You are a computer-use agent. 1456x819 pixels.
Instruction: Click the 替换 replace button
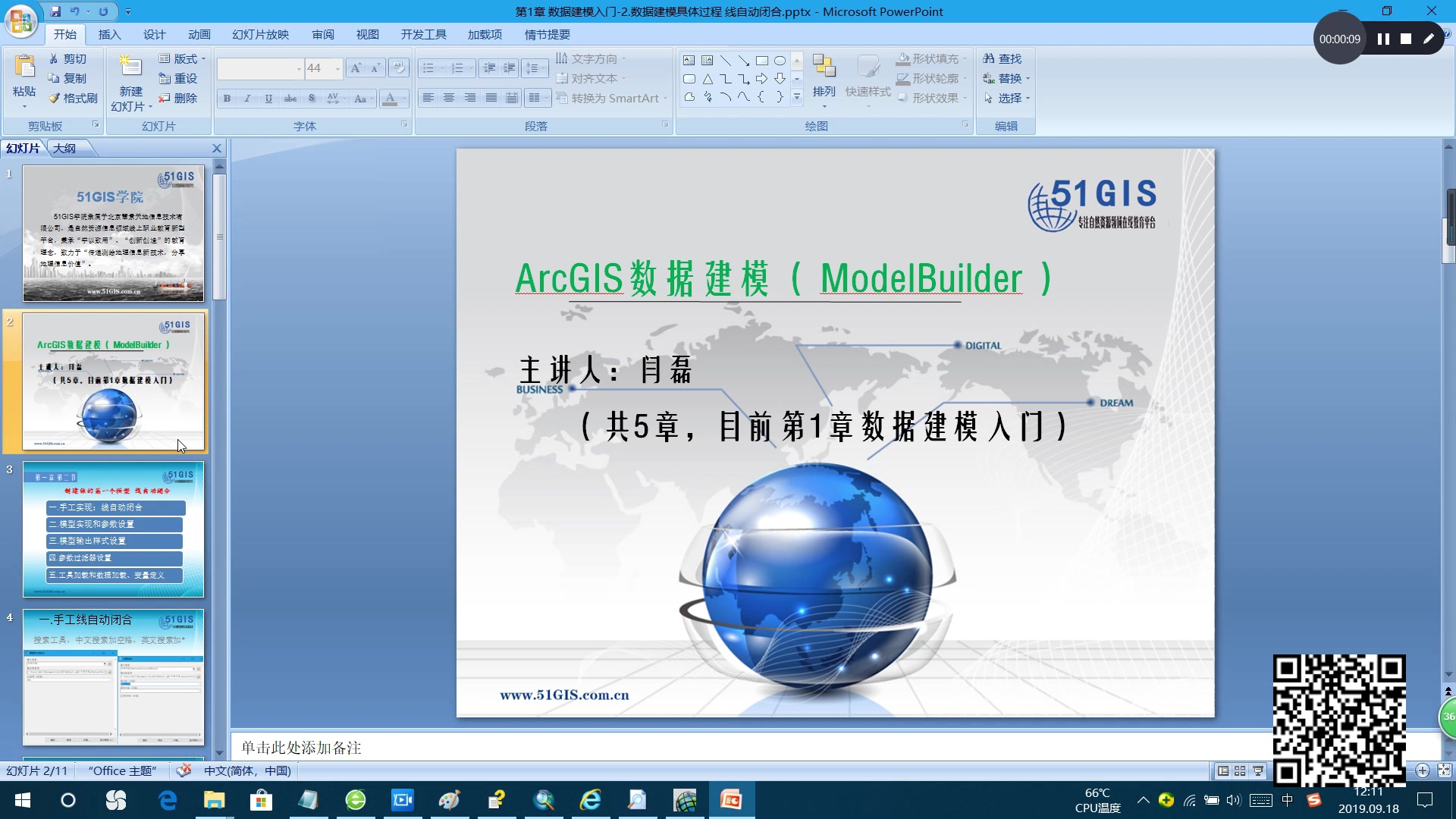tap(1007, 78)
